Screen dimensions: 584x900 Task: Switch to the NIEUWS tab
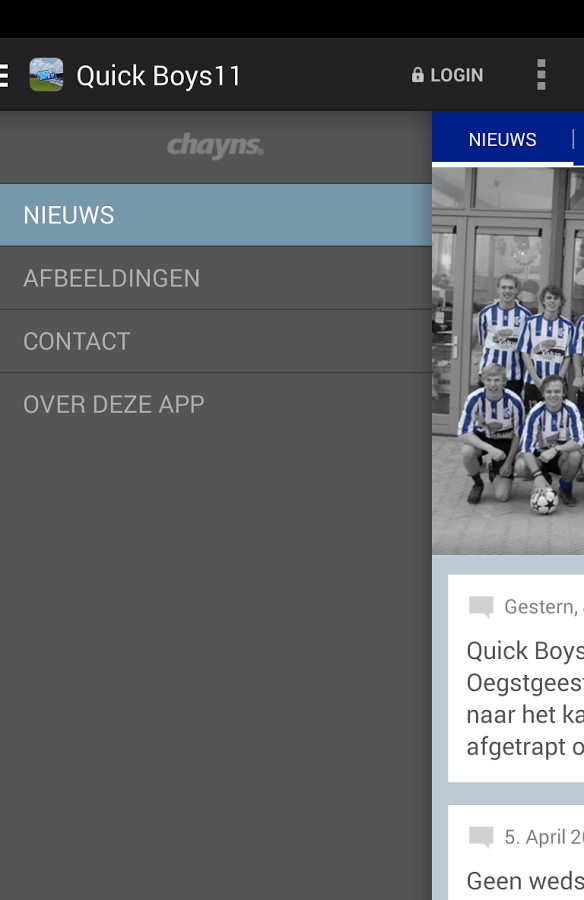coord(502,139)
